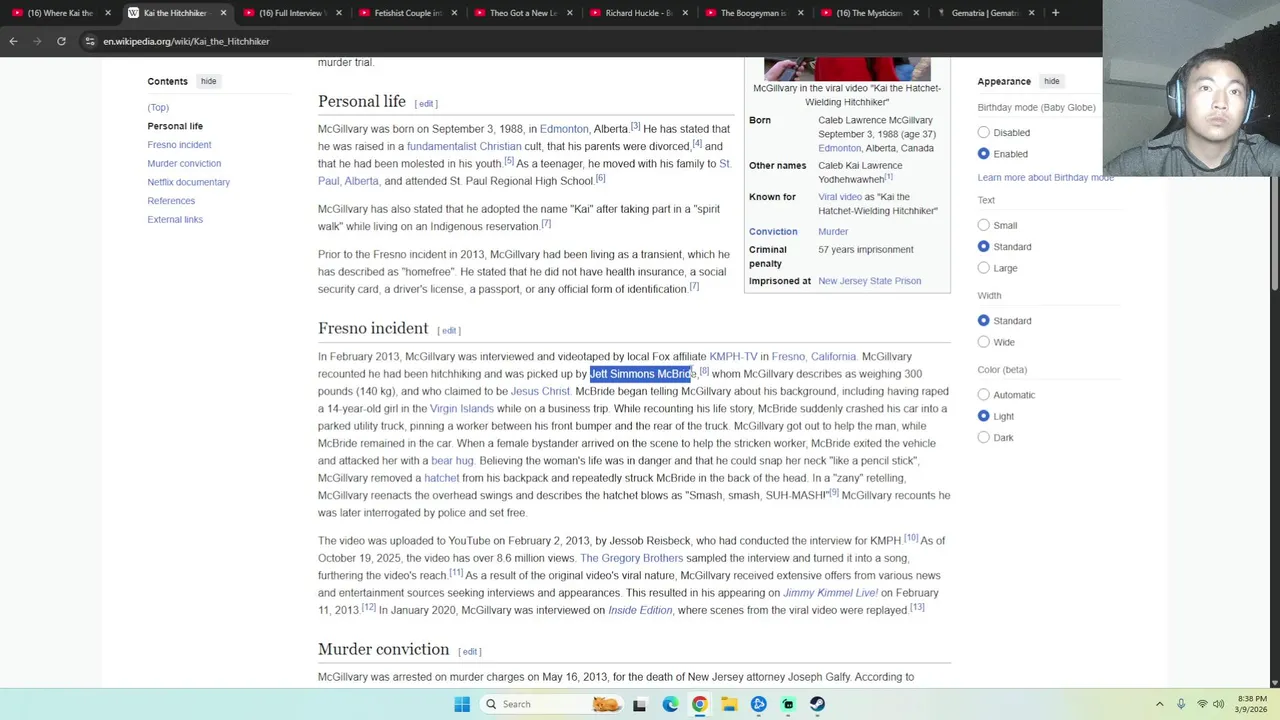Edit the Personal life section
This screenshot has height=720, width=1280.
[426, 103]
